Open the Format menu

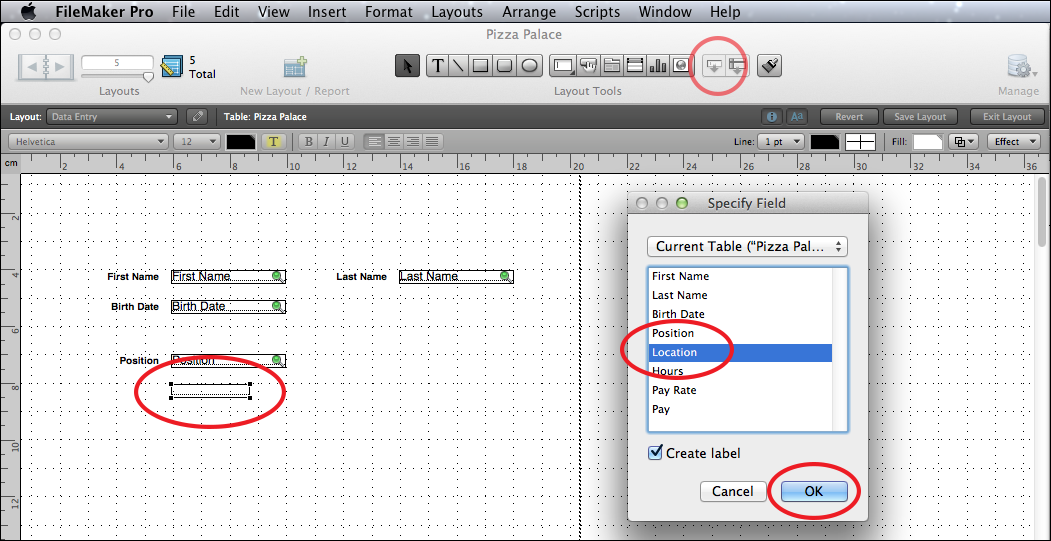[389, 11]
